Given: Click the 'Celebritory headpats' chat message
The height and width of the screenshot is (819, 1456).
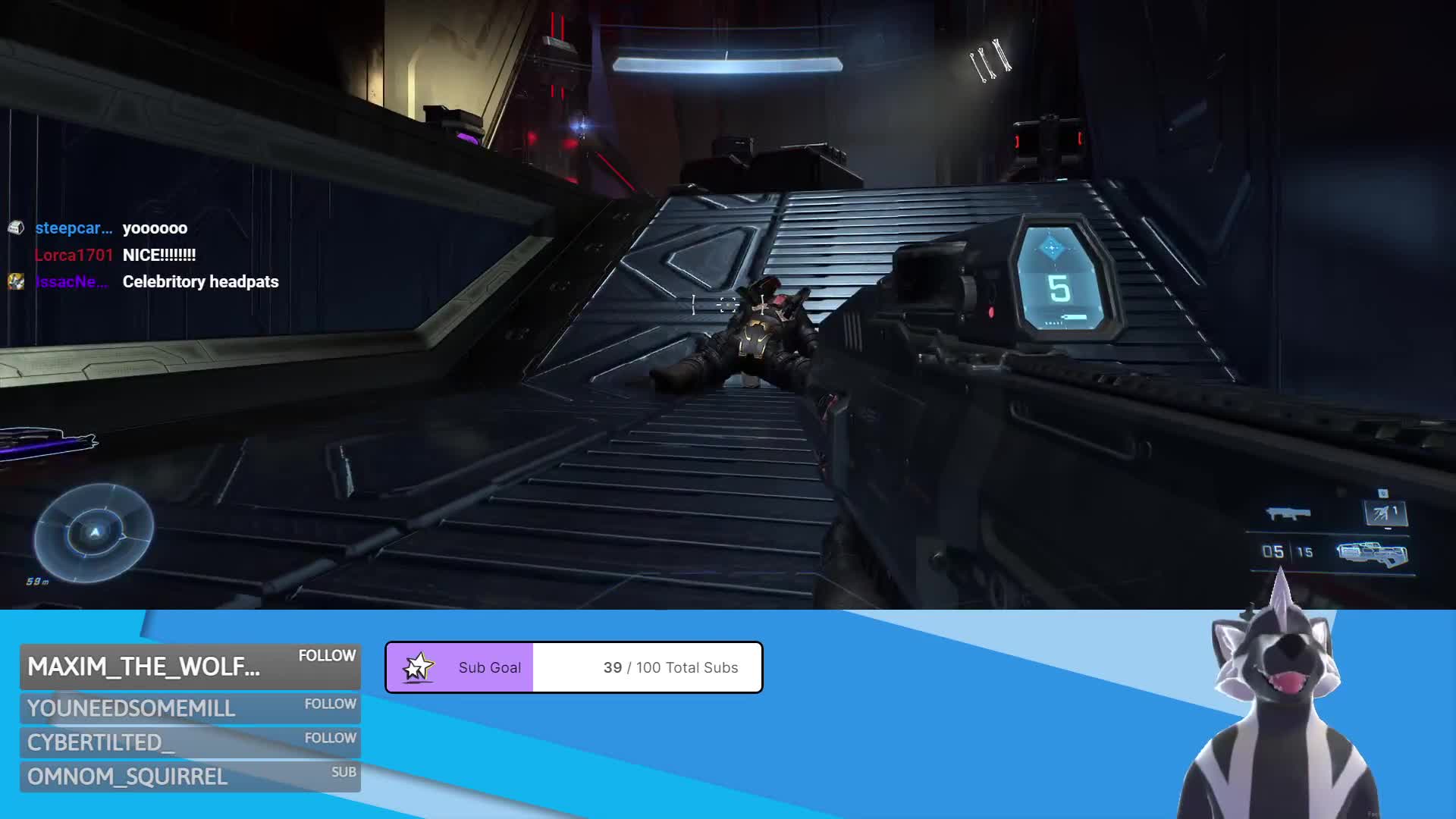Looking at the screenshot, I should click(201, 281).
